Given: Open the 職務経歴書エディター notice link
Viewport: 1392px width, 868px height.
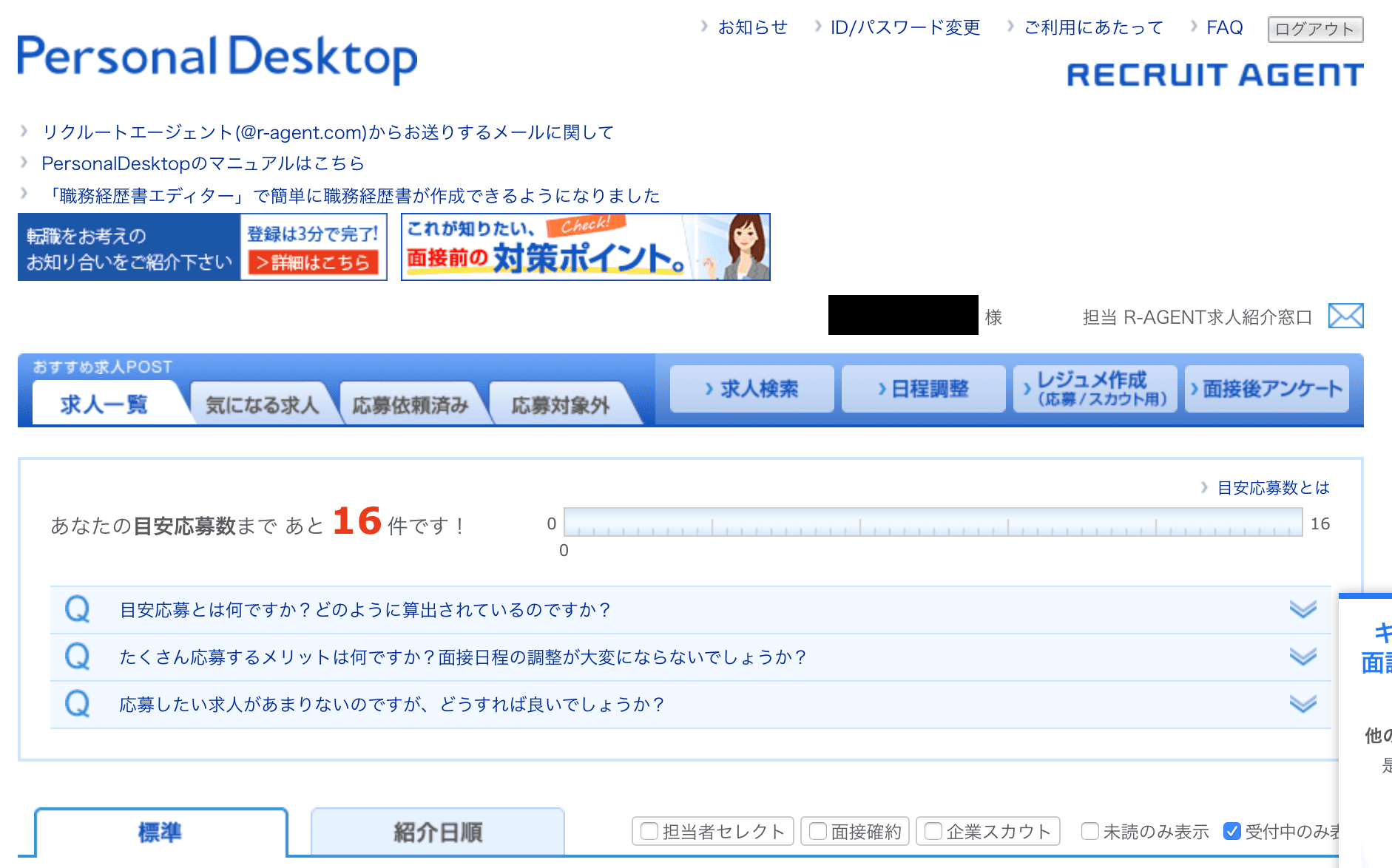Looking at the screenshot, I should (x=351, y=195).
